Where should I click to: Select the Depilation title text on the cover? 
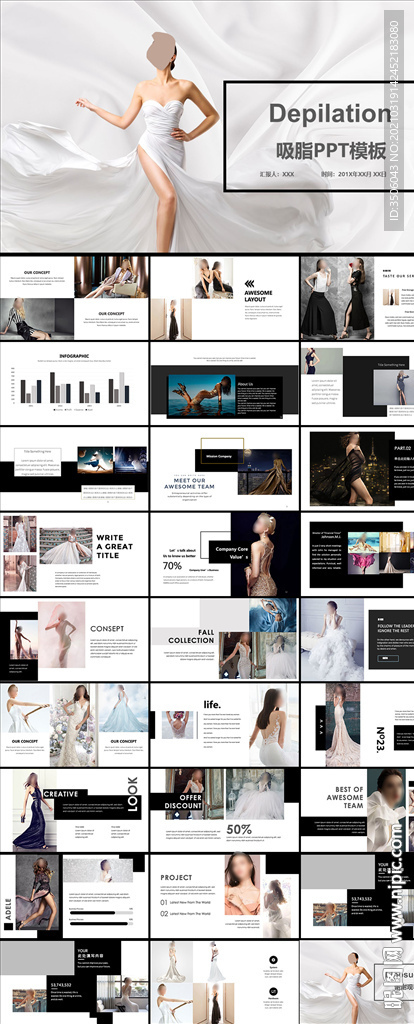329,114
